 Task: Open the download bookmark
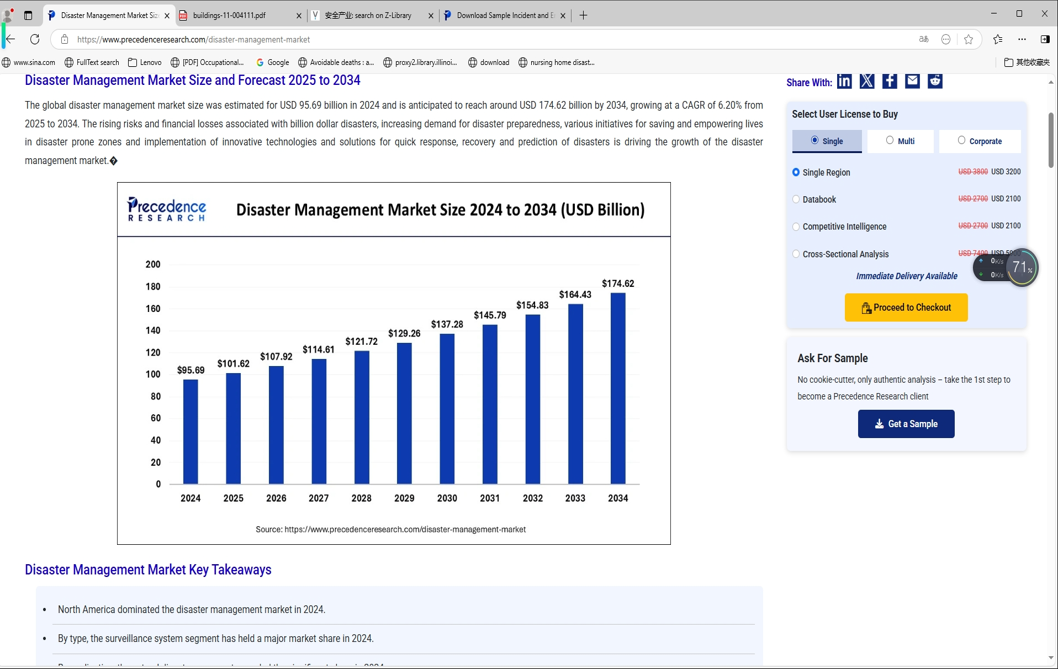tap(489, 62)
